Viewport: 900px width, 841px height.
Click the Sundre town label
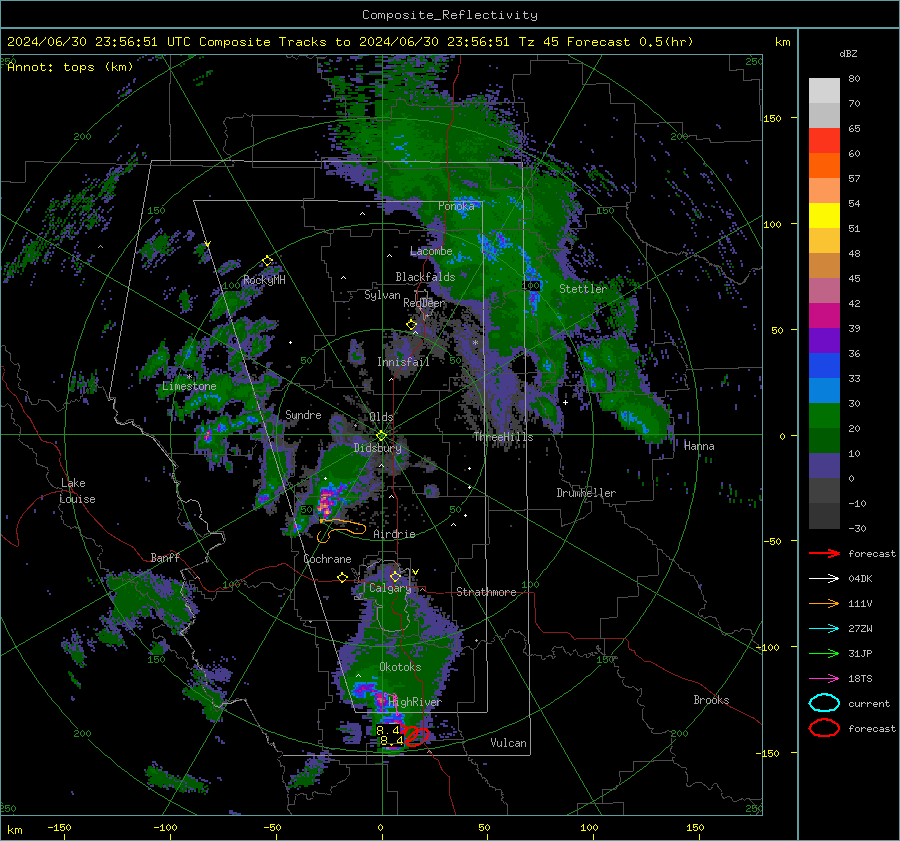pos(303,415)
